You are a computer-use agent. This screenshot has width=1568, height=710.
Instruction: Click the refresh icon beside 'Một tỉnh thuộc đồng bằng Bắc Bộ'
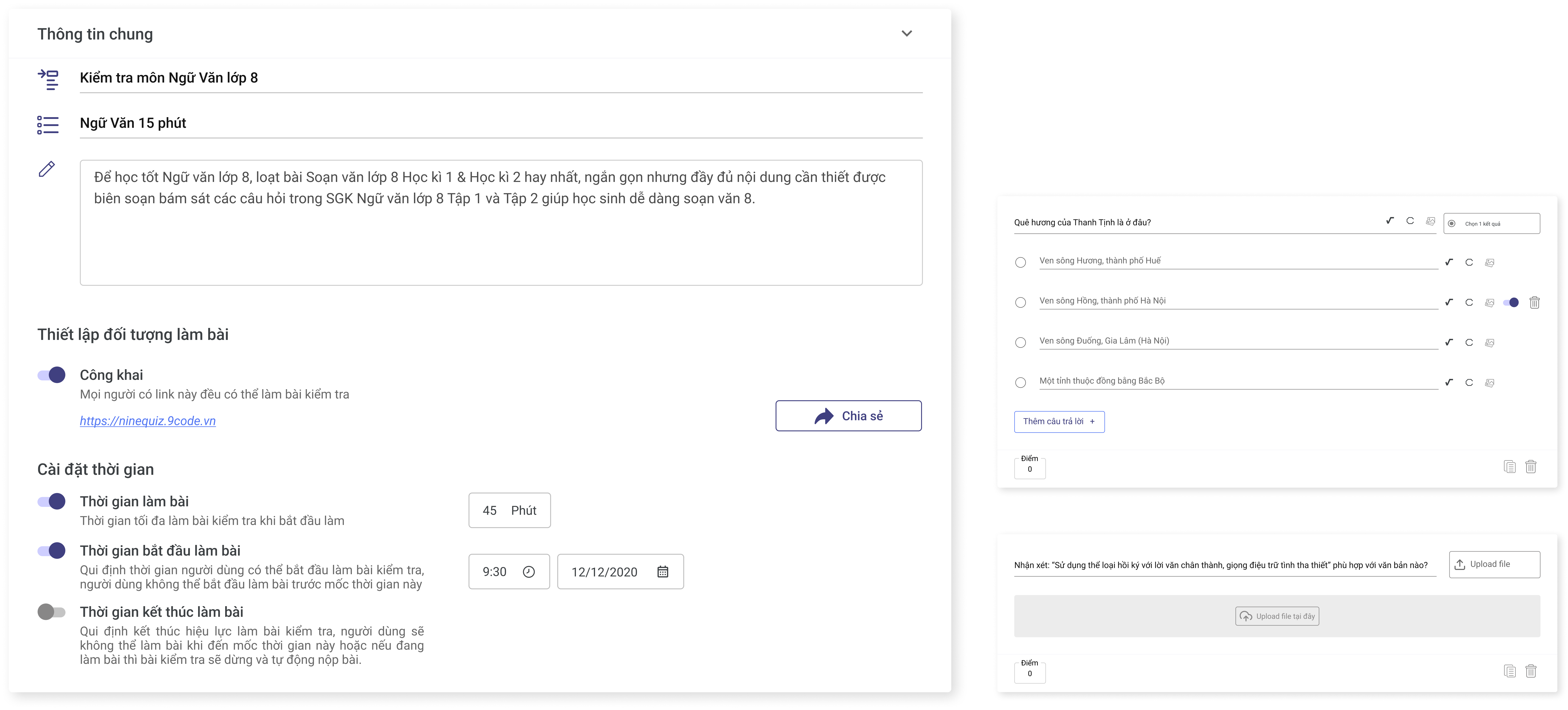point(1470,382)
